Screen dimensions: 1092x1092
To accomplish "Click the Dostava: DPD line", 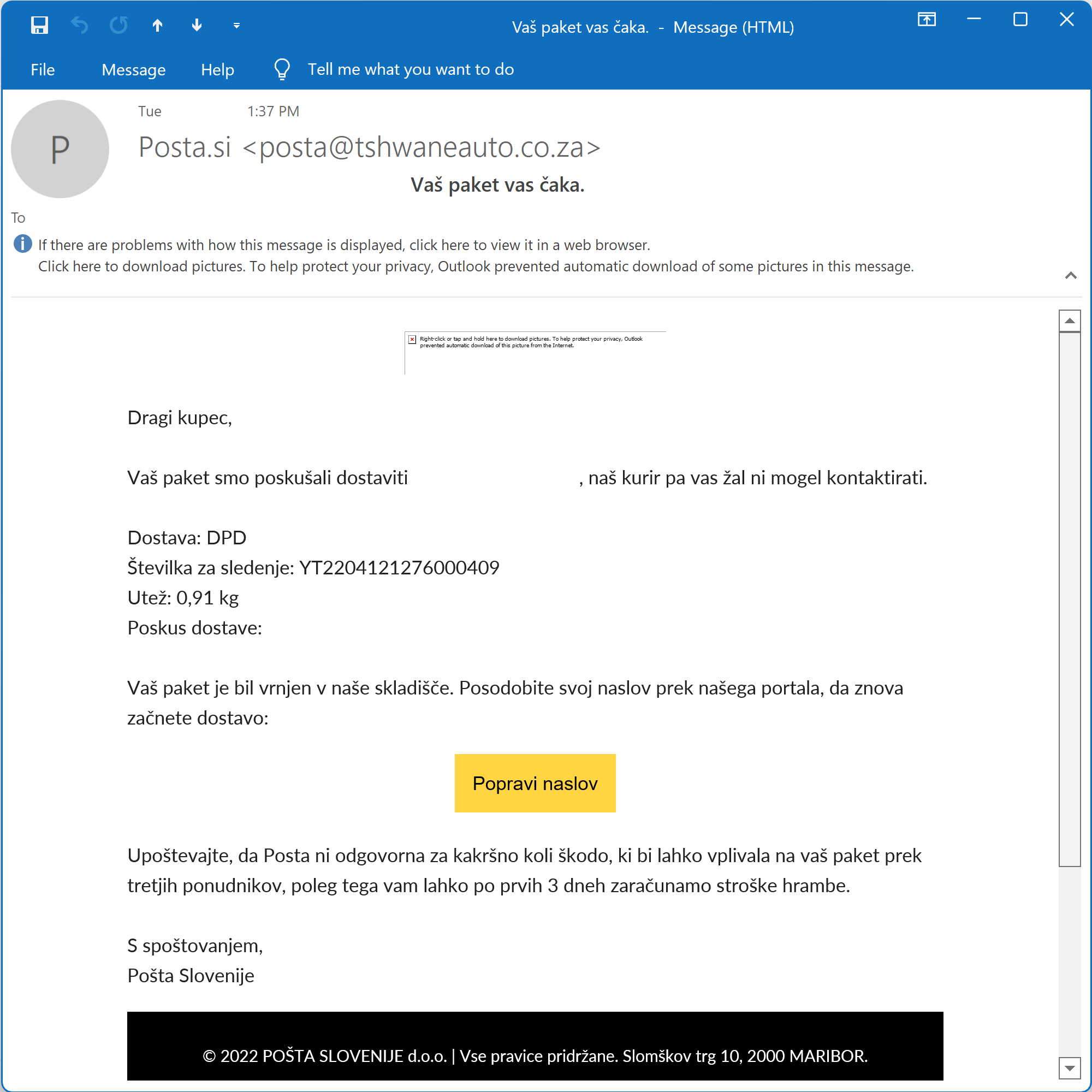I will click(187, 537).
